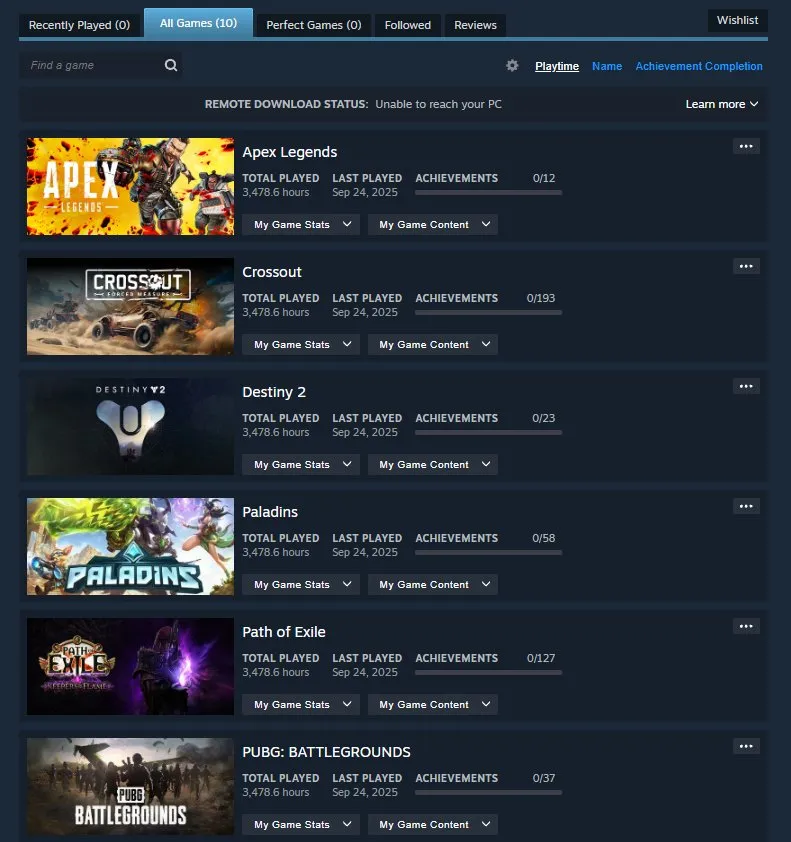
Task: Click the 'Unable to reach your PC' status text
Action: coord(438,104)
